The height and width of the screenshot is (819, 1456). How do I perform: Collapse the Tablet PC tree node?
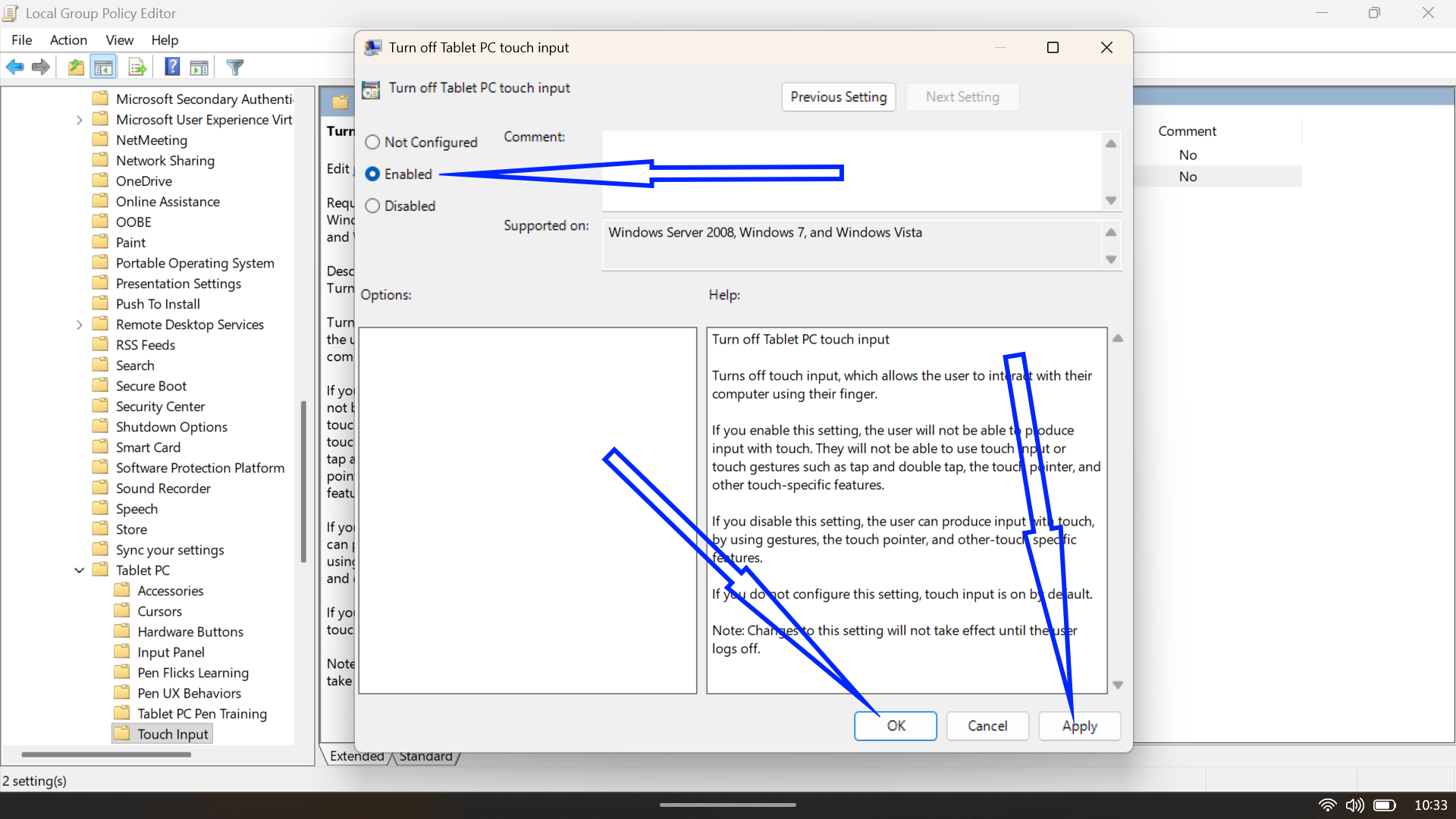click(x=79, y=570)
